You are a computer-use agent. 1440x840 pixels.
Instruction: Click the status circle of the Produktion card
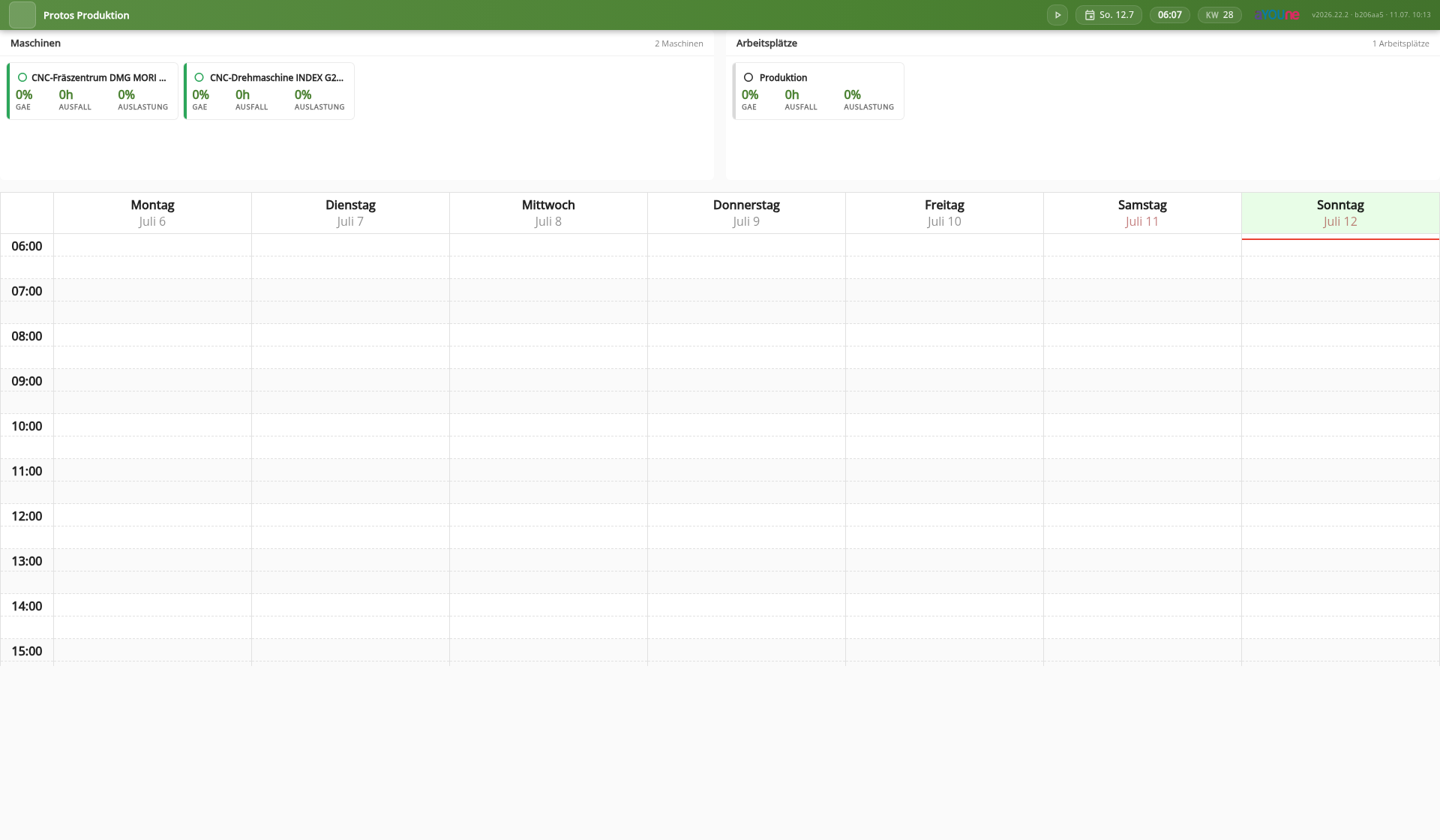pyautogui.click(x=748, y=77)
